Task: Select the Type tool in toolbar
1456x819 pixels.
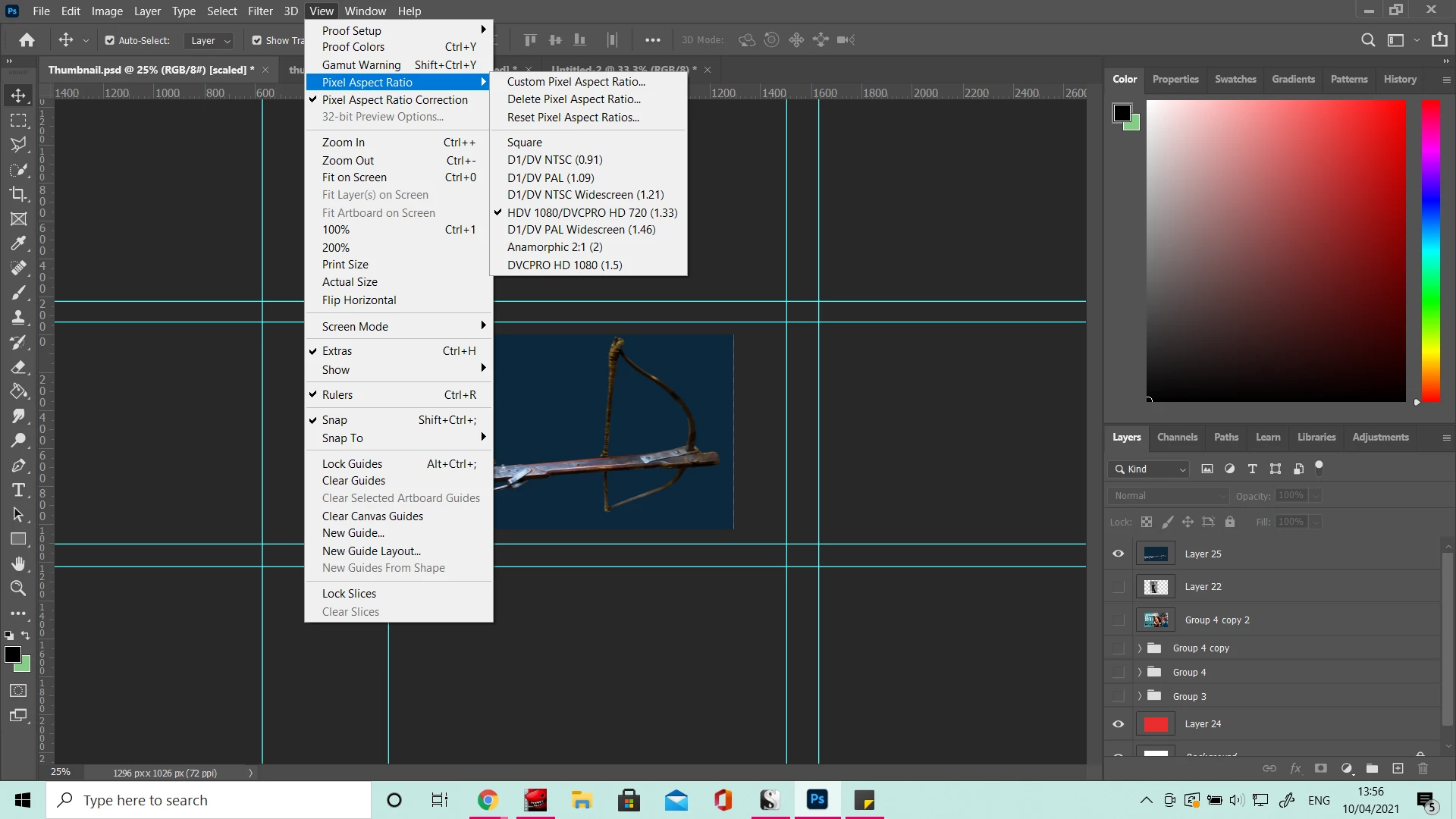Action: (x=18, y=490)
